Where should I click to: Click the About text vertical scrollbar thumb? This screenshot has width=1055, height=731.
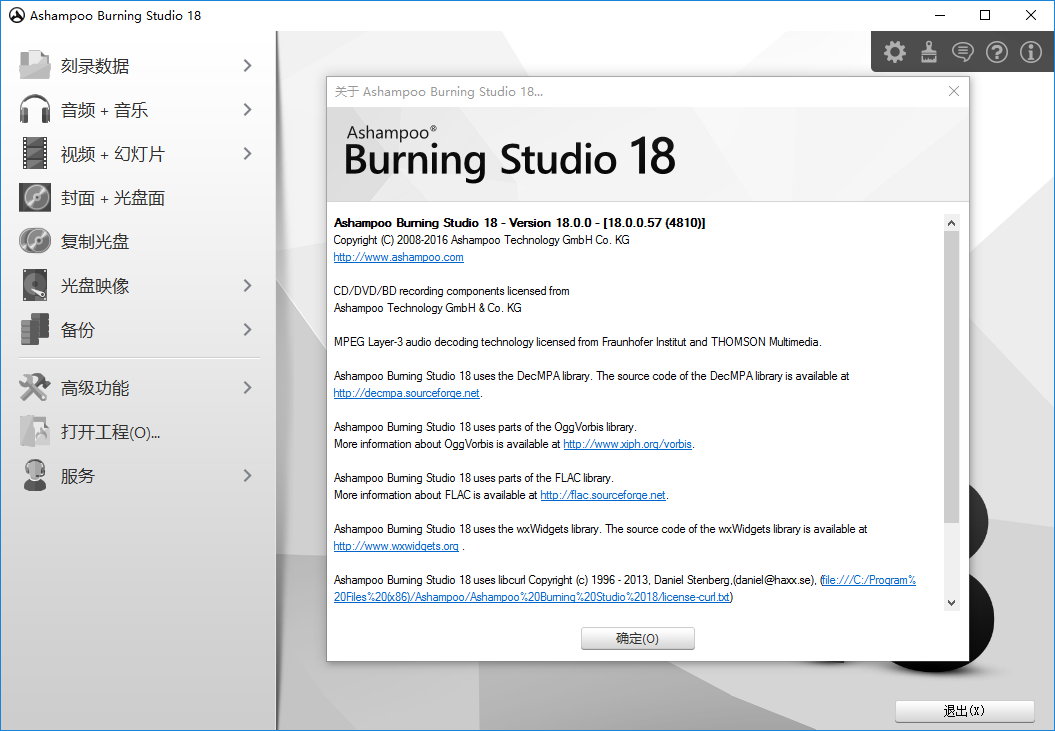(x=951, y=377)
